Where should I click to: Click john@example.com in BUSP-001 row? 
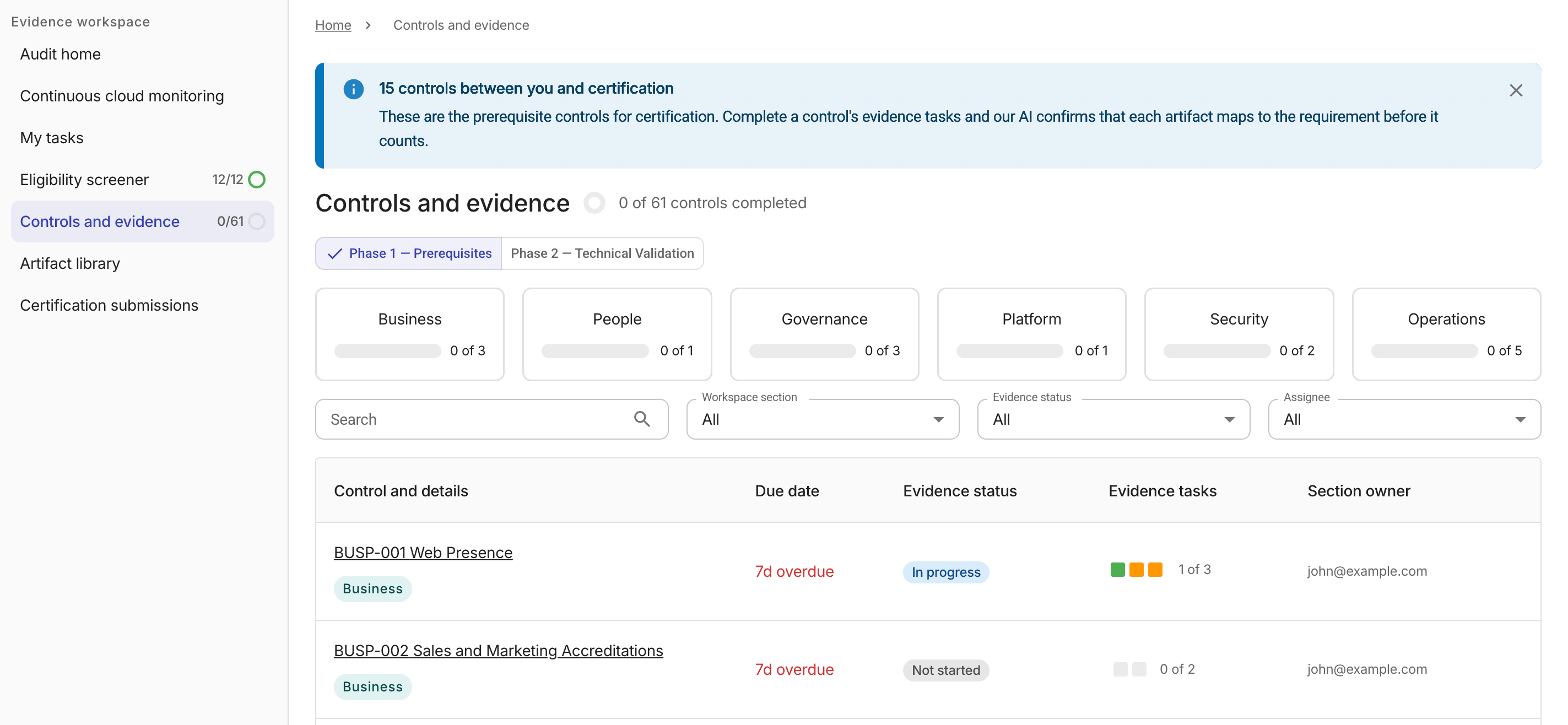click(x=1366, y=571)
